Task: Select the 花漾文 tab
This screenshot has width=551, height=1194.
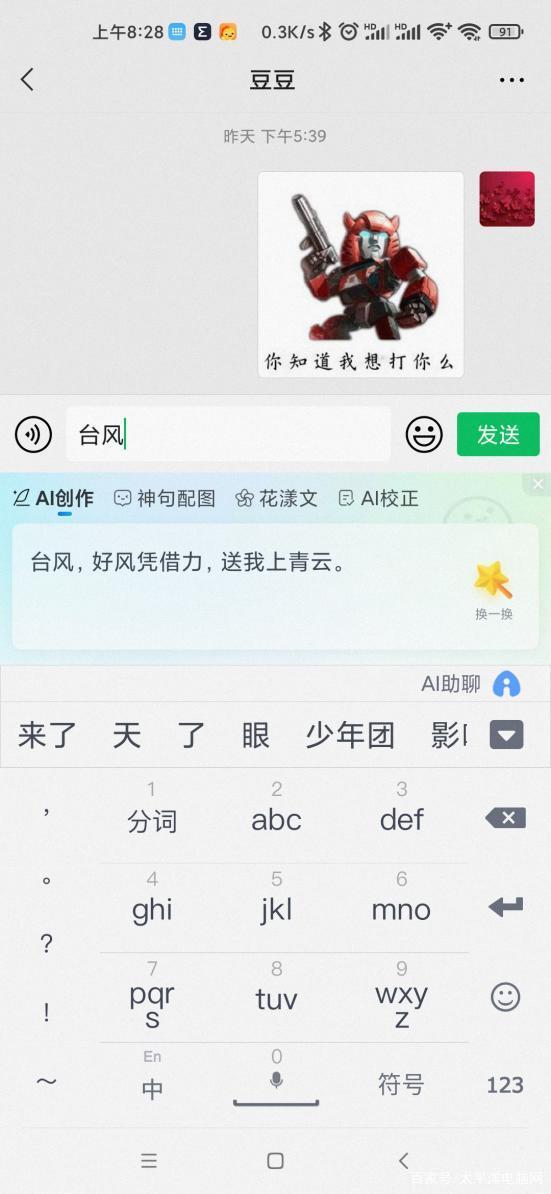Action: pyautogui.click(x=276, y=499)
